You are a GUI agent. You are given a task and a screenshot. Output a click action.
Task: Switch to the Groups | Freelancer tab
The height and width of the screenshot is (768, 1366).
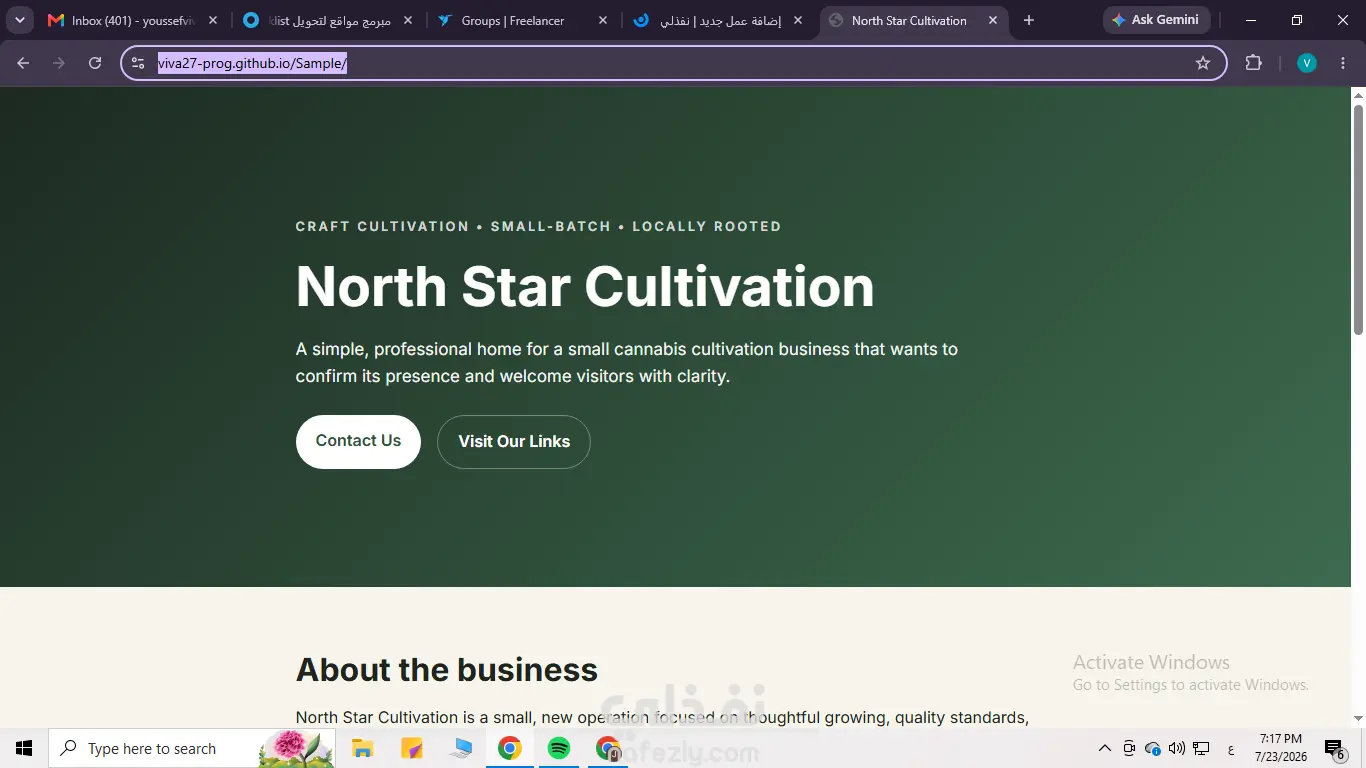[523, 20]
